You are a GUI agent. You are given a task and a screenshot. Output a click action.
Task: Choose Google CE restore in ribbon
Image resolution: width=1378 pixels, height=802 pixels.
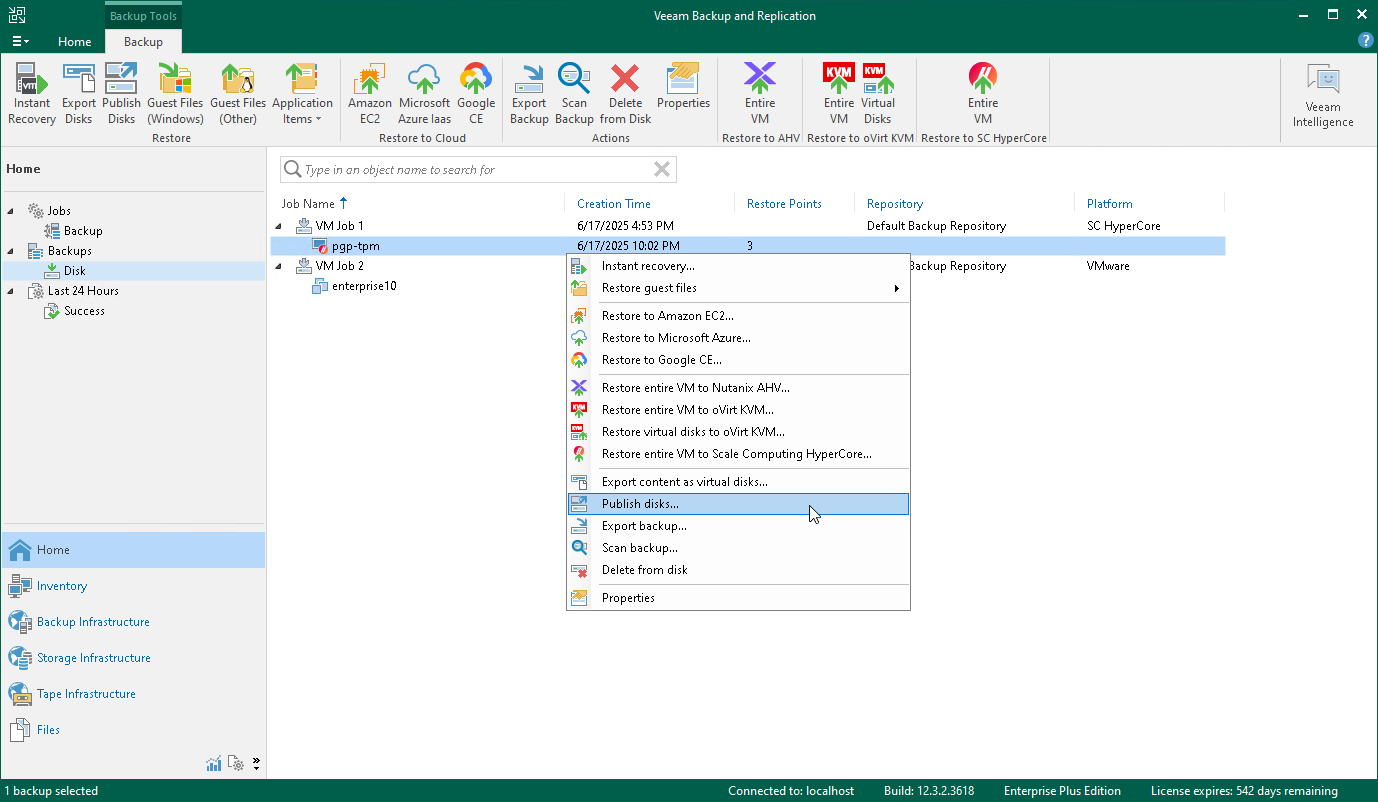476,94
